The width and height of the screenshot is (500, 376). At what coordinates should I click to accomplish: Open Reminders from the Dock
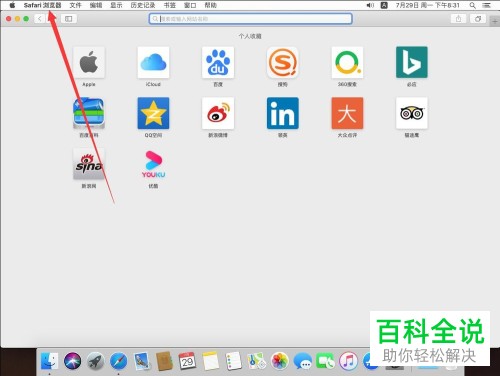[233, 361]
